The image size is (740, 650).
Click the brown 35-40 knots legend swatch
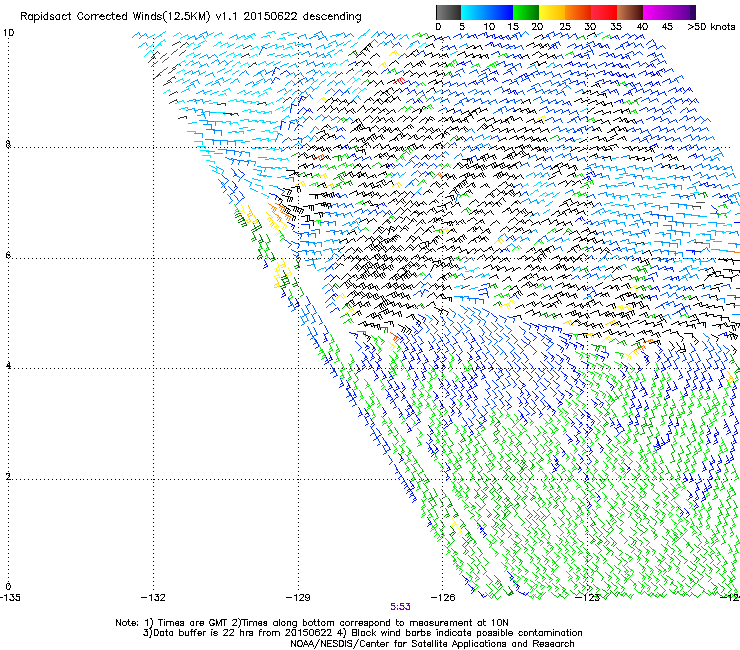[x=630, y=12]
